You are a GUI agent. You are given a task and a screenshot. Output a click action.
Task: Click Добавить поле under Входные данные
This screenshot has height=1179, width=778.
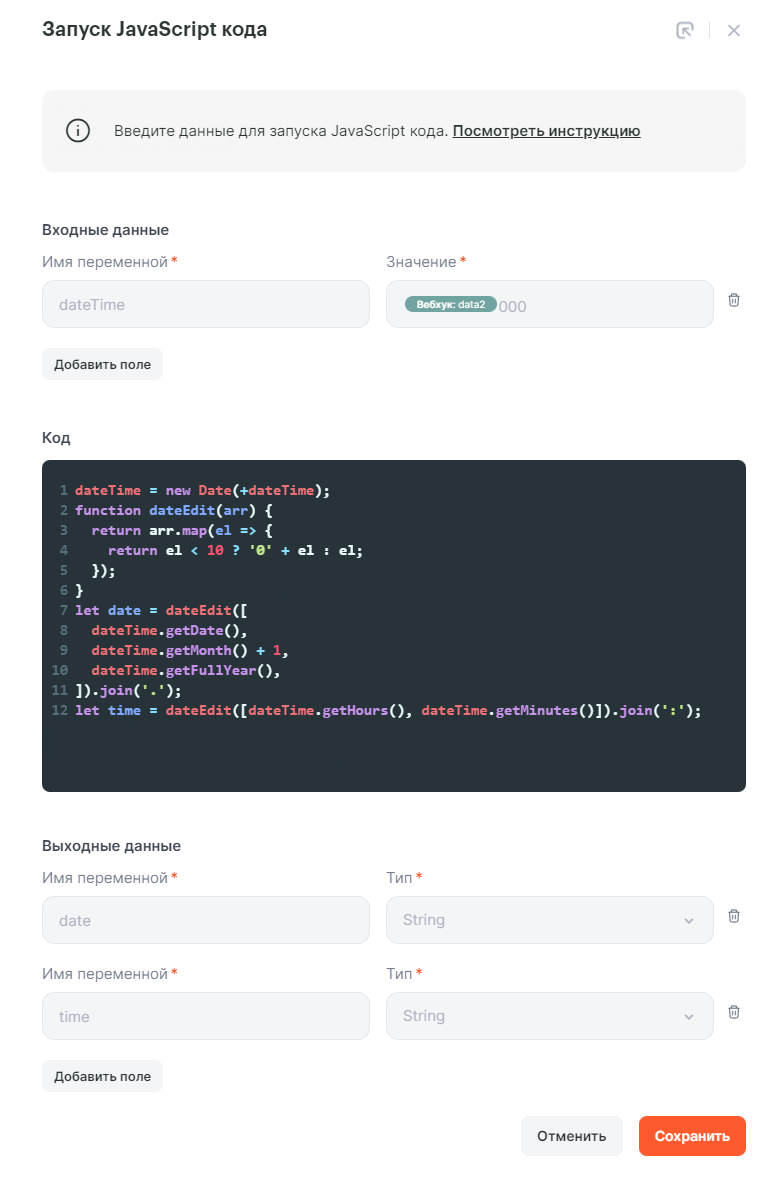[102, 364]
